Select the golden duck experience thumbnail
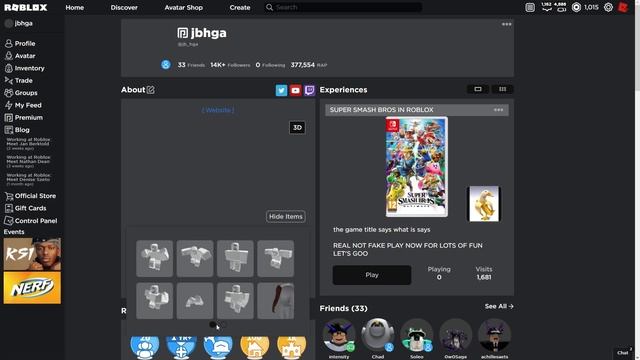Image resolution: width=640 pixels, height=360 pixels. pos(484,204)
